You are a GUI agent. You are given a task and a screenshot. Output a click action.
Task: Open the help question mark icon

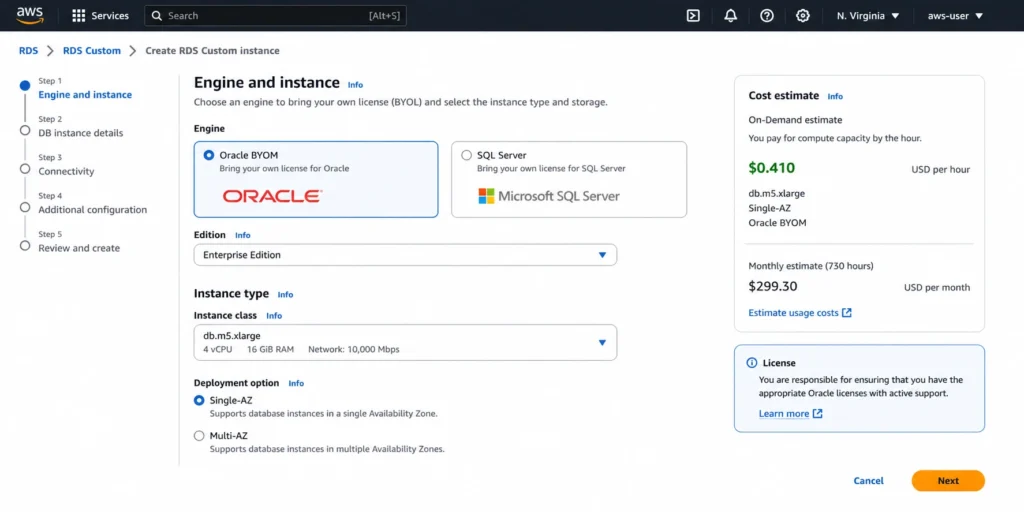coord(767,16)
